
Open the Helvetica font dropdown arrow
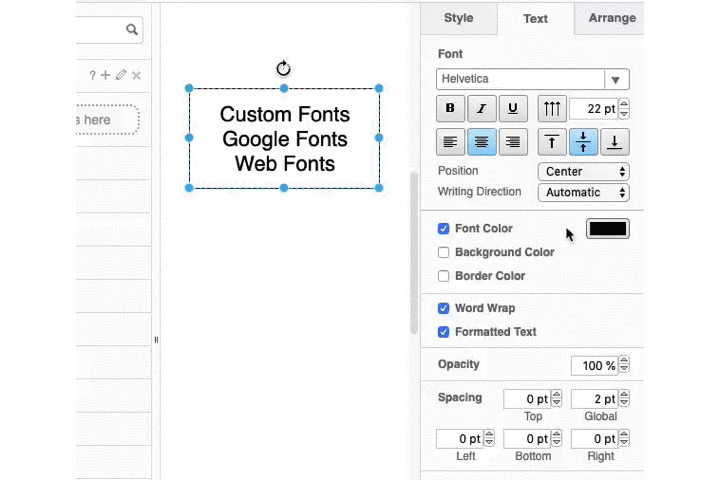[616, 80]
